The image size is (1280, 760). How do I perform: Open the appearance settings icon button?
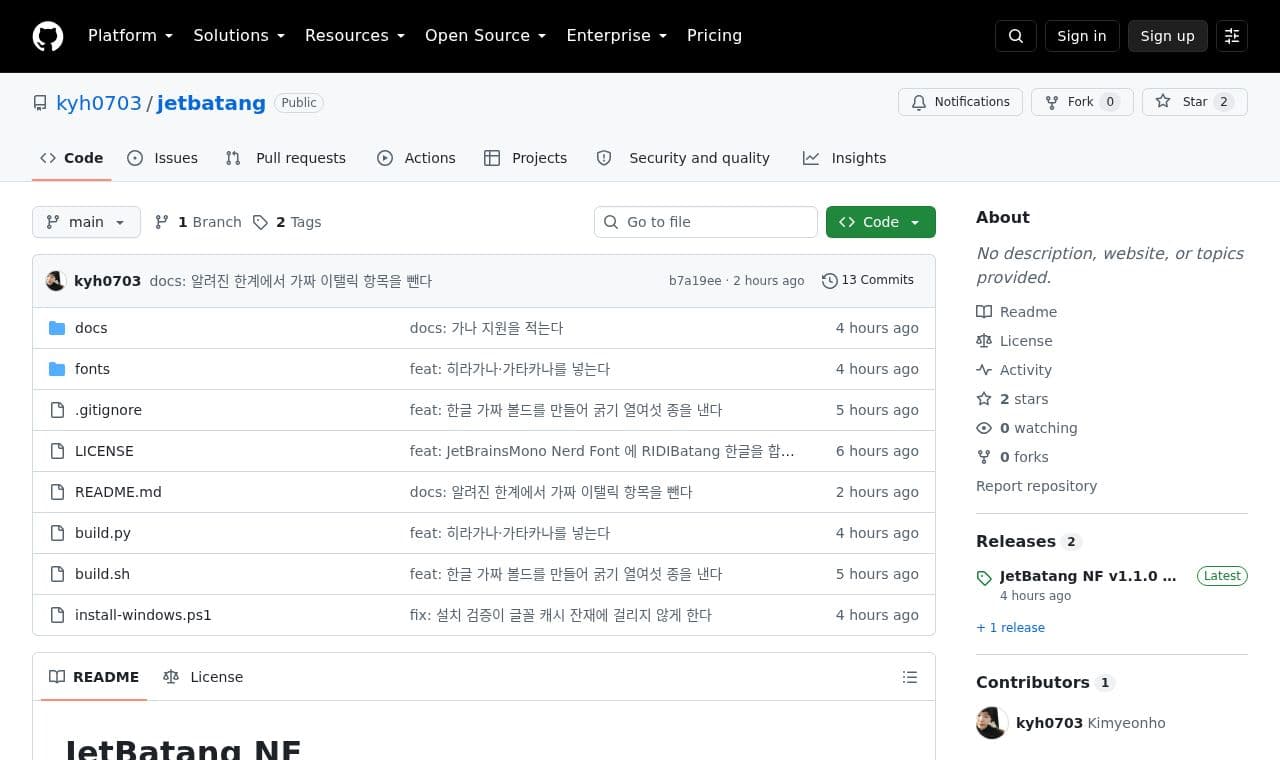[1232, 36]
